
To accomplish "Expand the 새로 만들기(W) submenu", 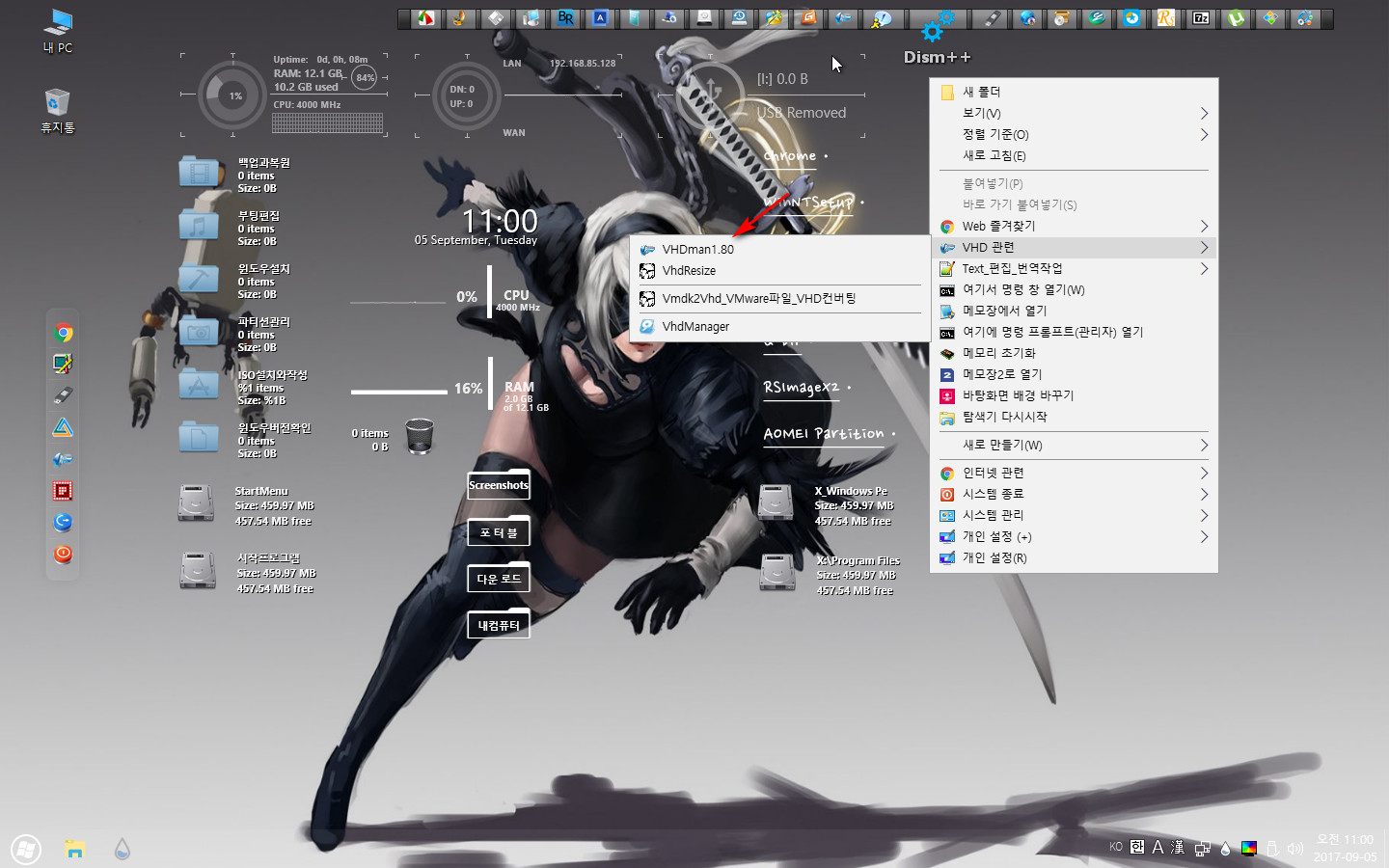I will pos(1074,445).
